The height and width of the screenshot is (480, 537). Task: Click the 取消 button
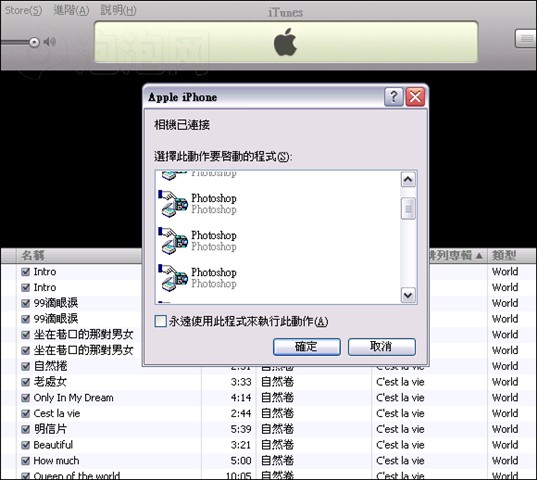[x=382, y=347]
